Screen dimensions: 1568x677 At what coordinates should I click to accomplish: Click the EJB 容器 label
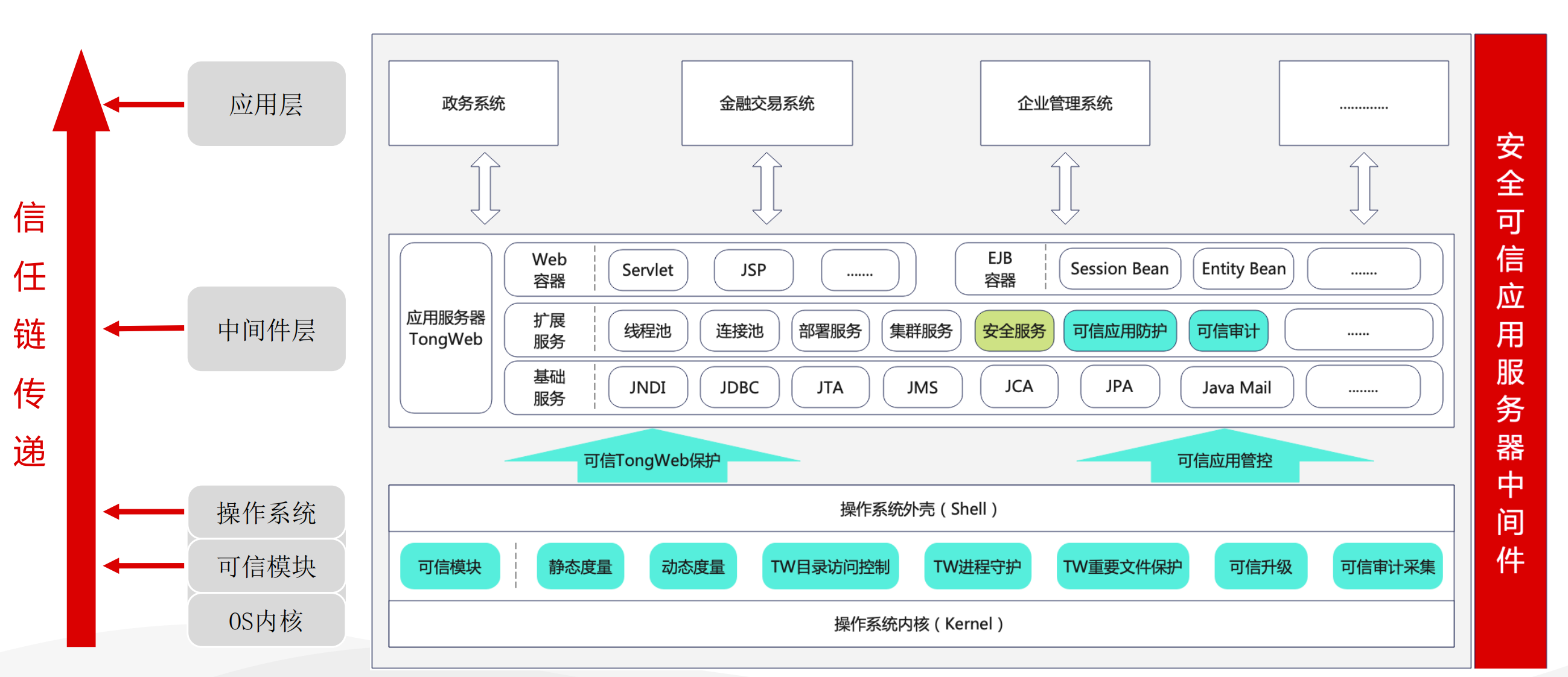click(x=1000, y=269)
